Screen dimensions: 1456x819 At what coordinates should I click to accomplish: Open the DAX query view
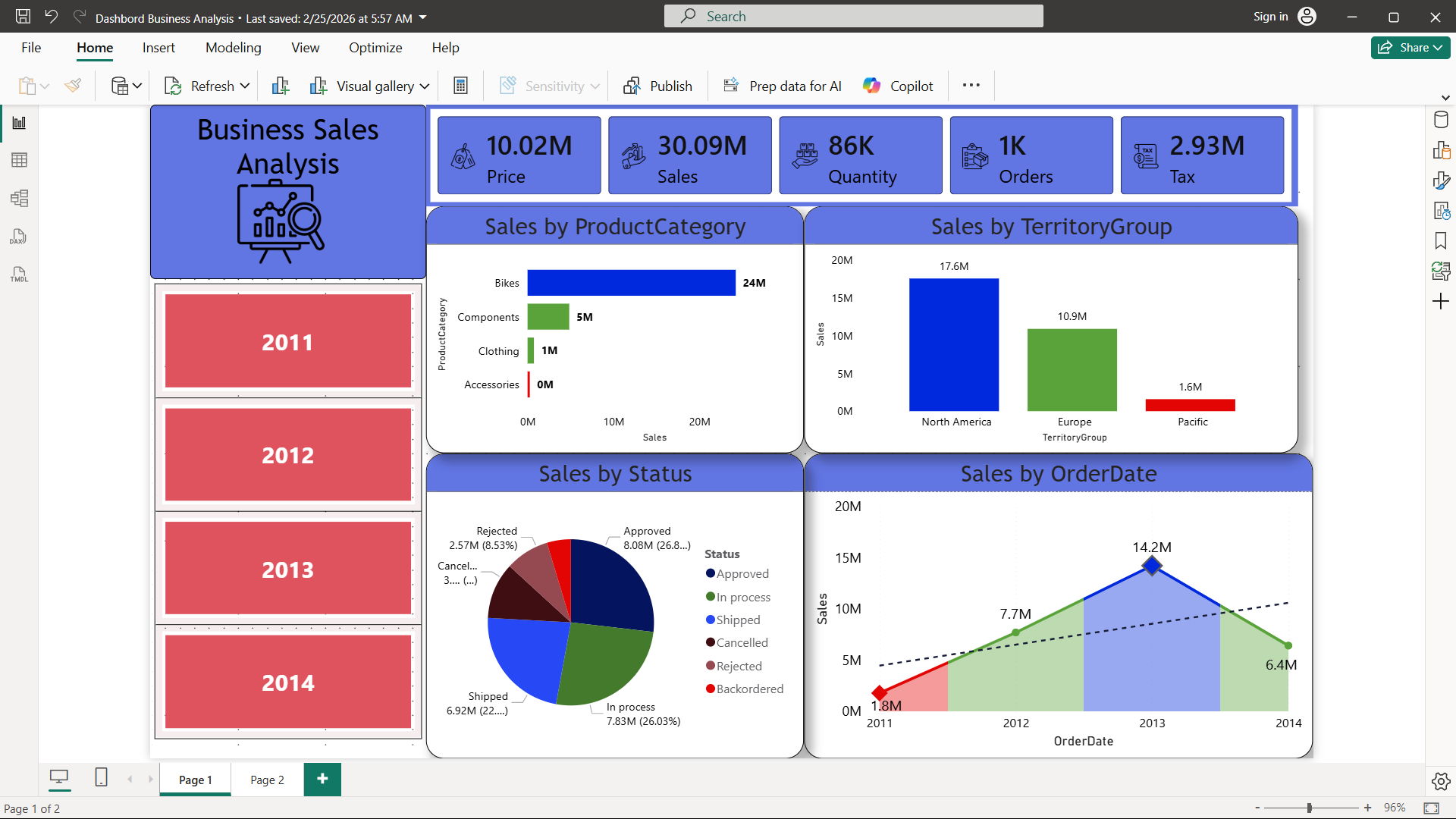[x=19, y=237]
